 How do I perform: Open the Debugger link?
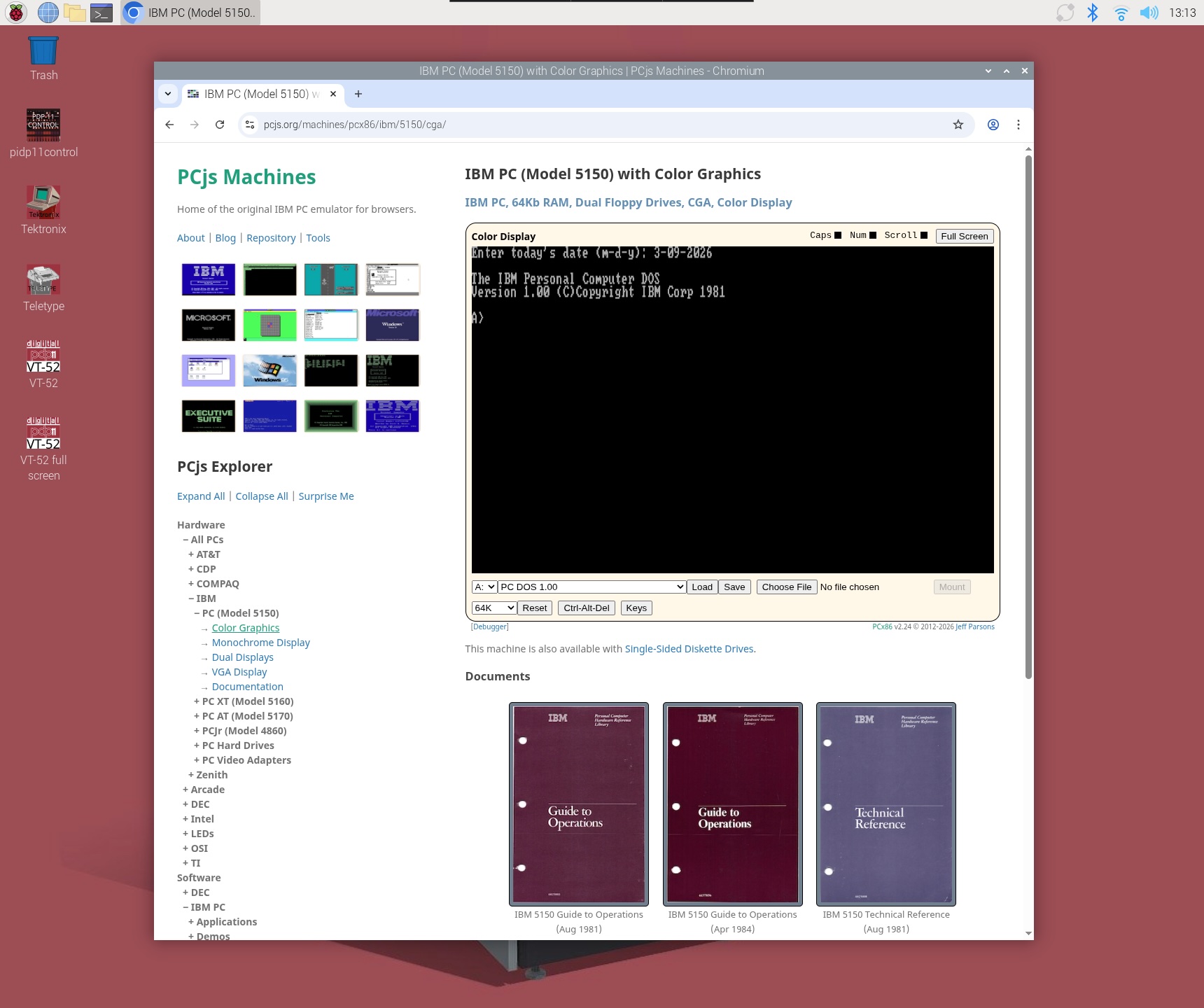click(x=490, y=627)
